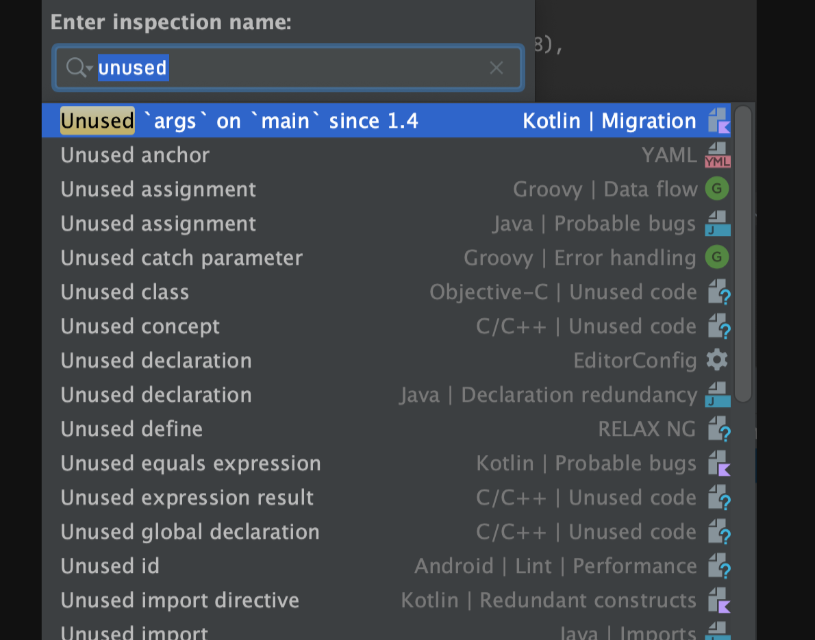Click the green Groovy icon for "Unused assignment"
The height and width of the screenshot is (640, 815).
pos(718,189)
